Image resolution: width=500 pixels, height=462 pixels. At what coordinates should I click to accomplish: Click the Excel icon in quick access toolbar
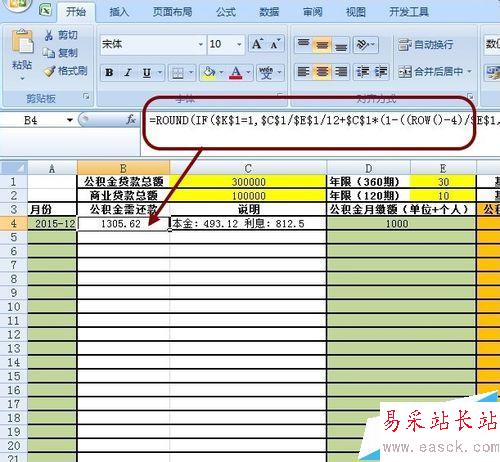point(45,9)
